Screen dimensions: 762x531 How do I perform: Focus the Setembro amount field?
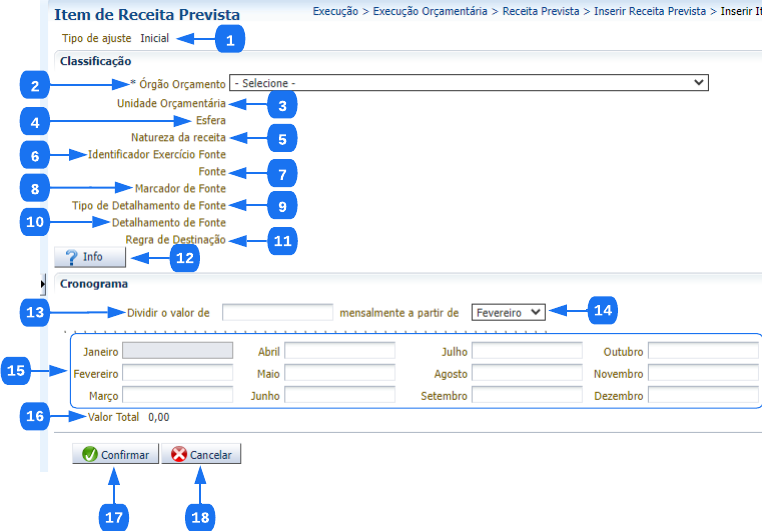point(526,395)
